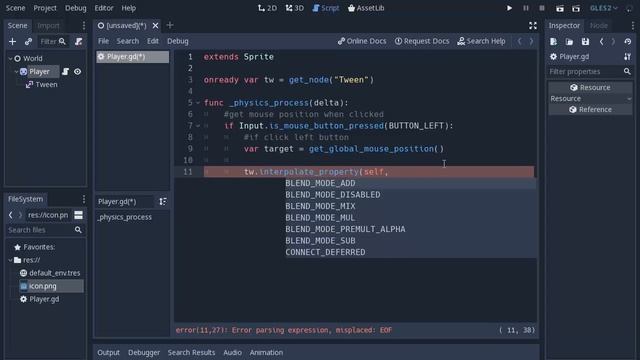The height and width of the screenshot is (360, 640).
Task: Stop the running scene
Action: click(x=542, y=8)
